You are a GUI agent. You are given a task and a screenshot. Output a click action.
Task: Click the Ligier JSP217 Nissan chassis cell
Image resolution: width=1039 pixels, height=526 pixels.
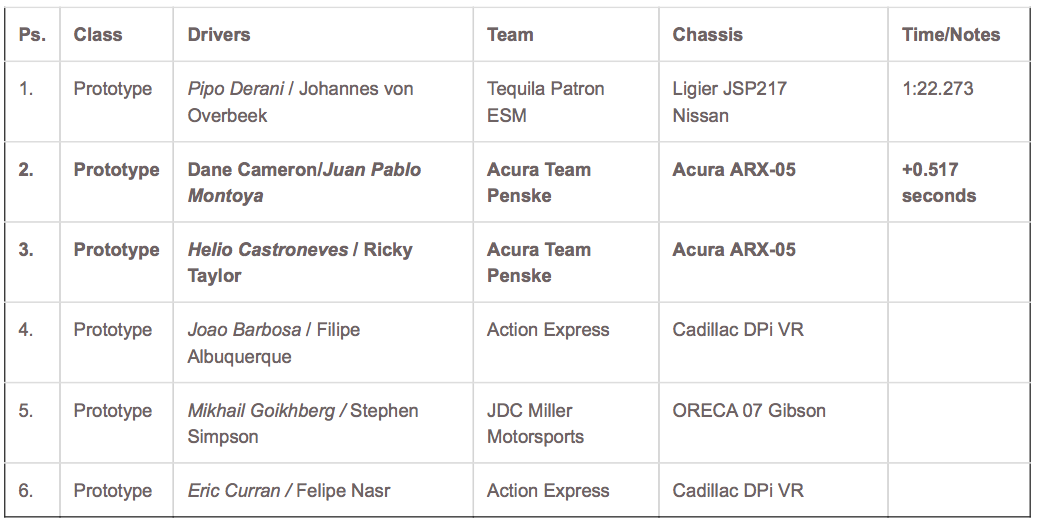coord(729,102)
